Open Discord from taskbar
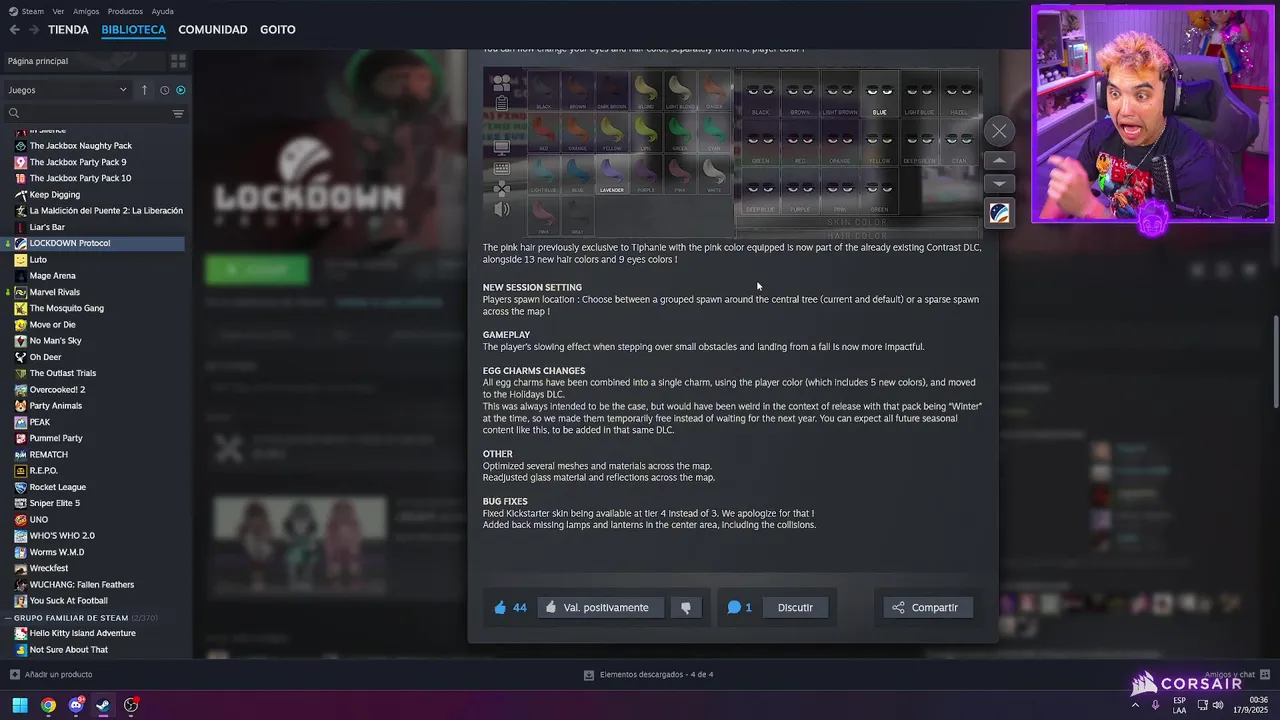Viewport: 1280px width, 720px height. click(76, 706)
